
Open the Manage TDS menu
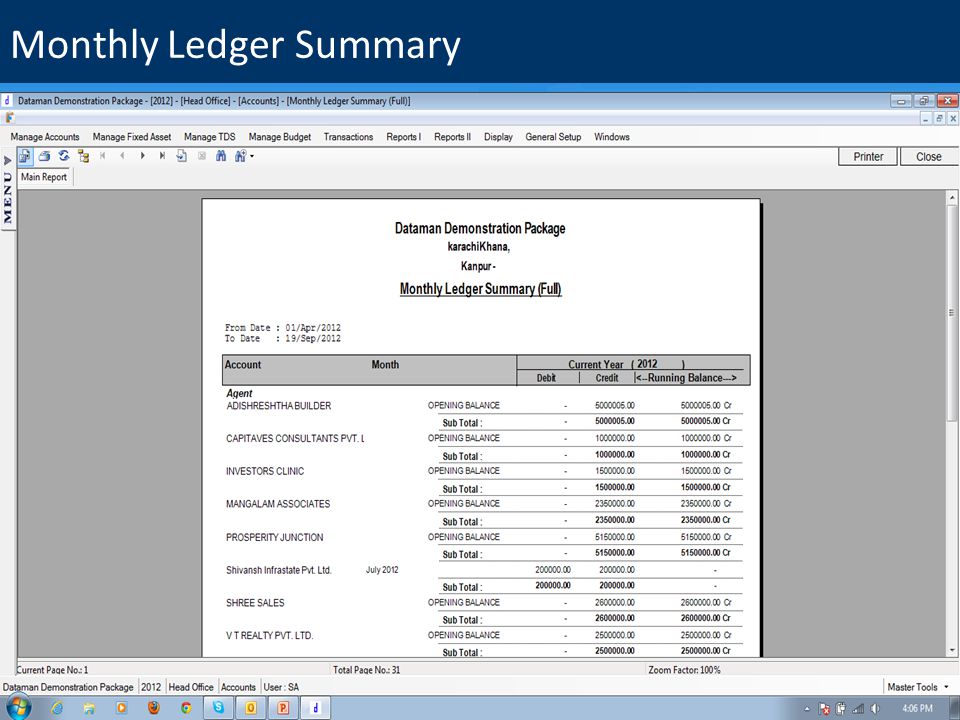[x=209, y=137]
